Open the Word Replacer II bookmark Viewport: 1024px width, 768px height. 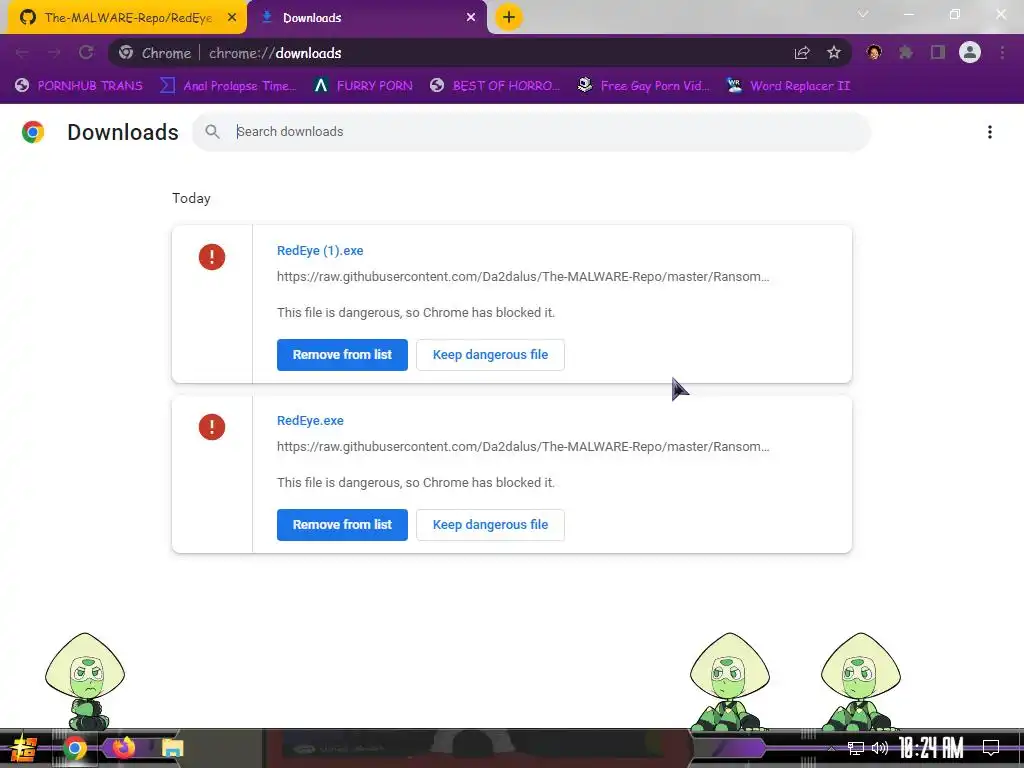pyautogui.click(x=789, y=86)
